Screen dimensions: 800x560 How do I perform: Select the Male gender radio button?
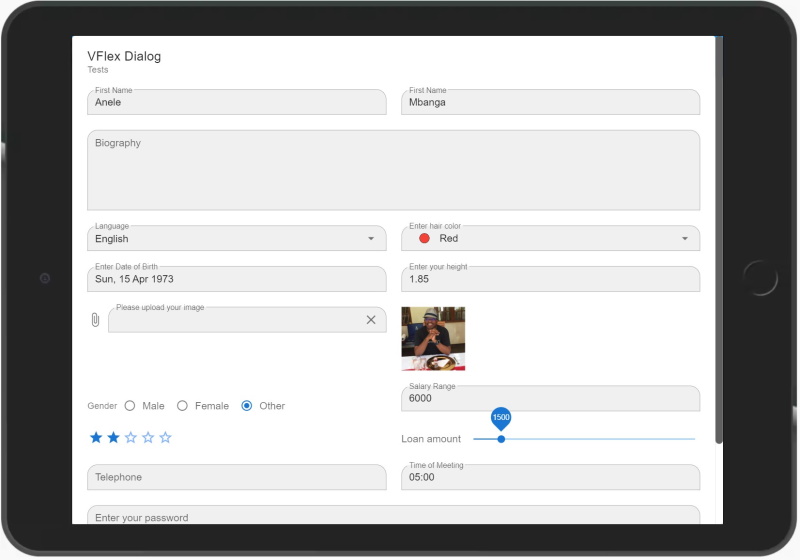pyautogui.click(x=130, y=405)
